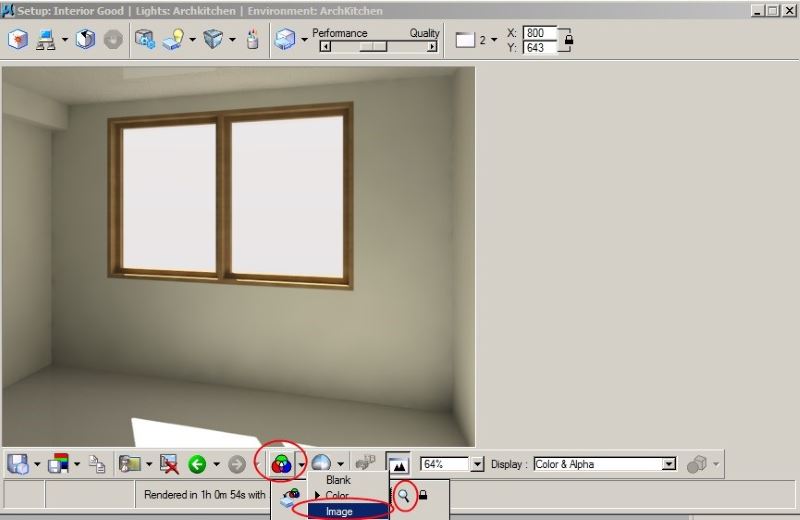The height and width of the screenshot is (520, 800).
Task: Click the cube render icon in top toolbar
Action: pyautogui.click(x=18, y=40)
